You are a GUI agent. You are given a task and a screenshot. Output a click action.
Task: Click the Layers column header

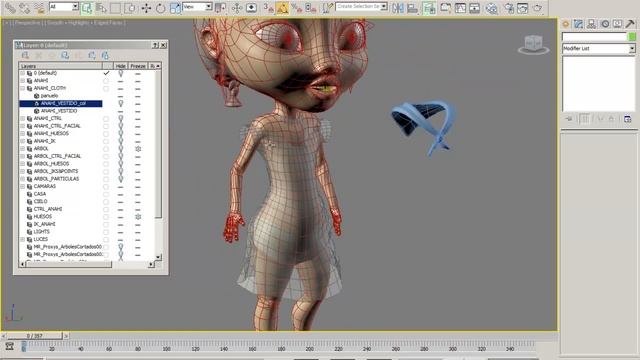60,66
